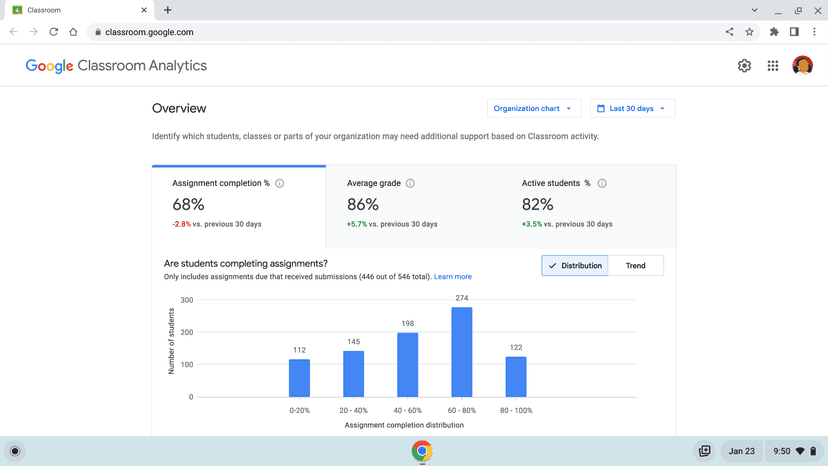Click the 'Assignment completion distribution' axis label
The height and width of the screenshot is (466, 828).
click(x=404, y=425)
